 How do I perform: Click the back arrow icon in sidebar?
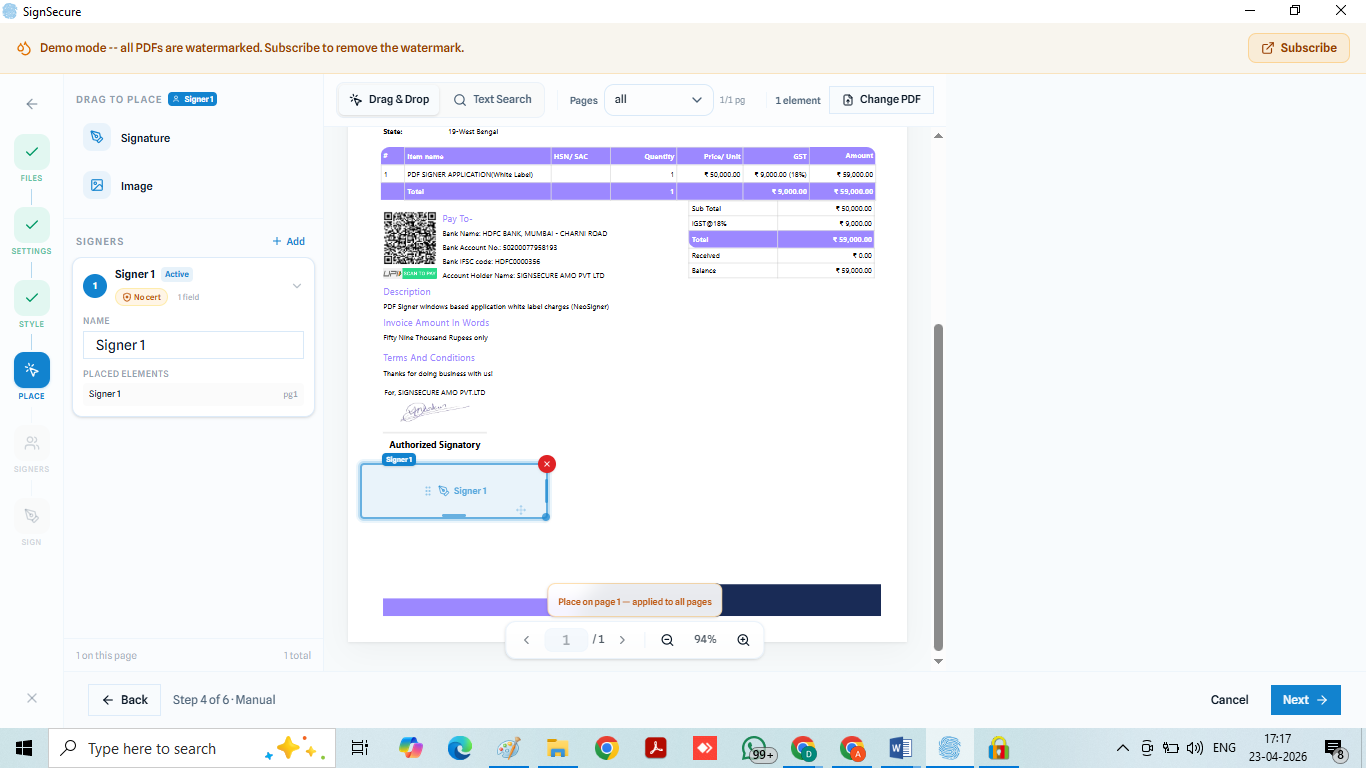(32, 104)
